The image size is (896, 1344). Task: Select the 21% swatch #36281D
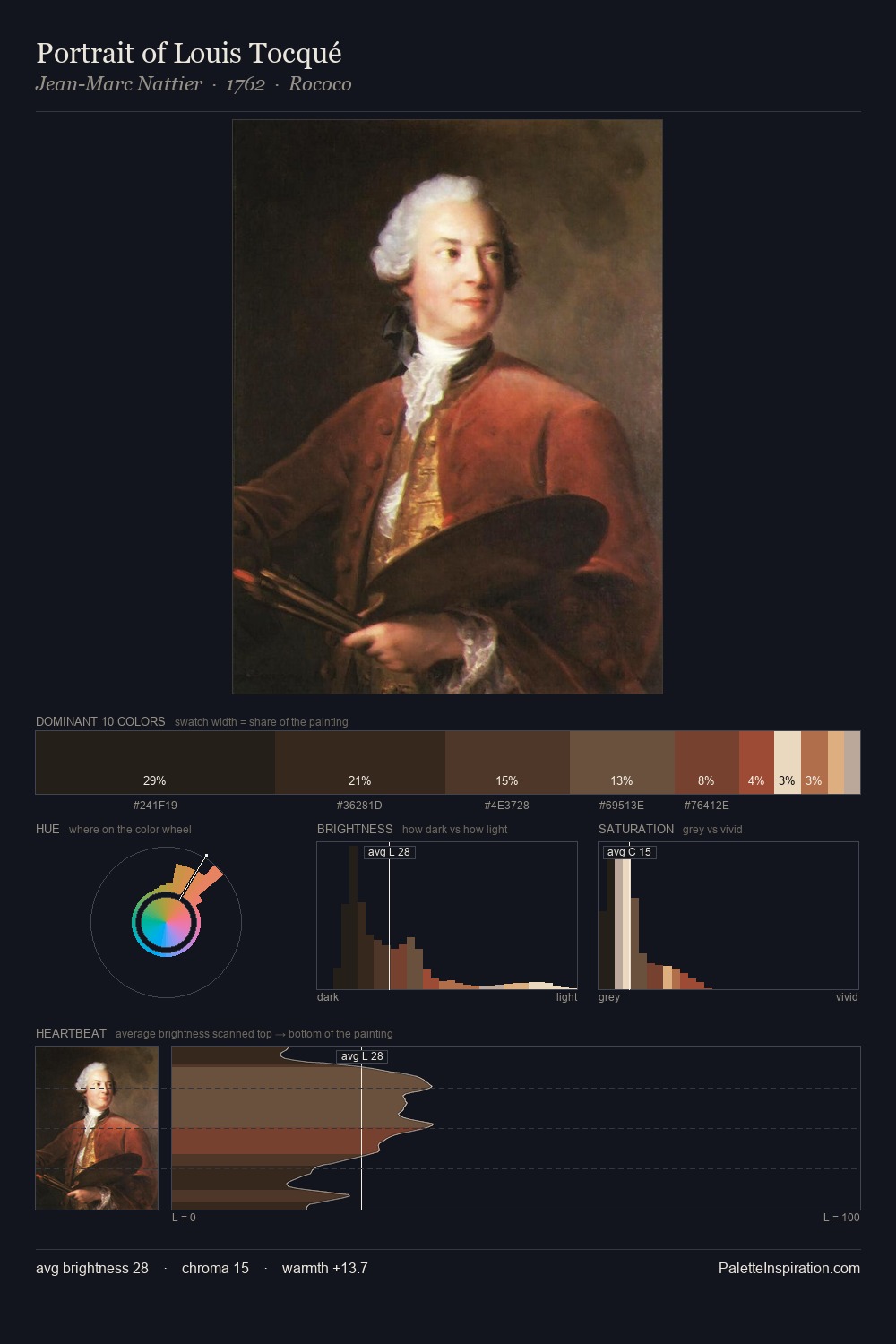360,762
